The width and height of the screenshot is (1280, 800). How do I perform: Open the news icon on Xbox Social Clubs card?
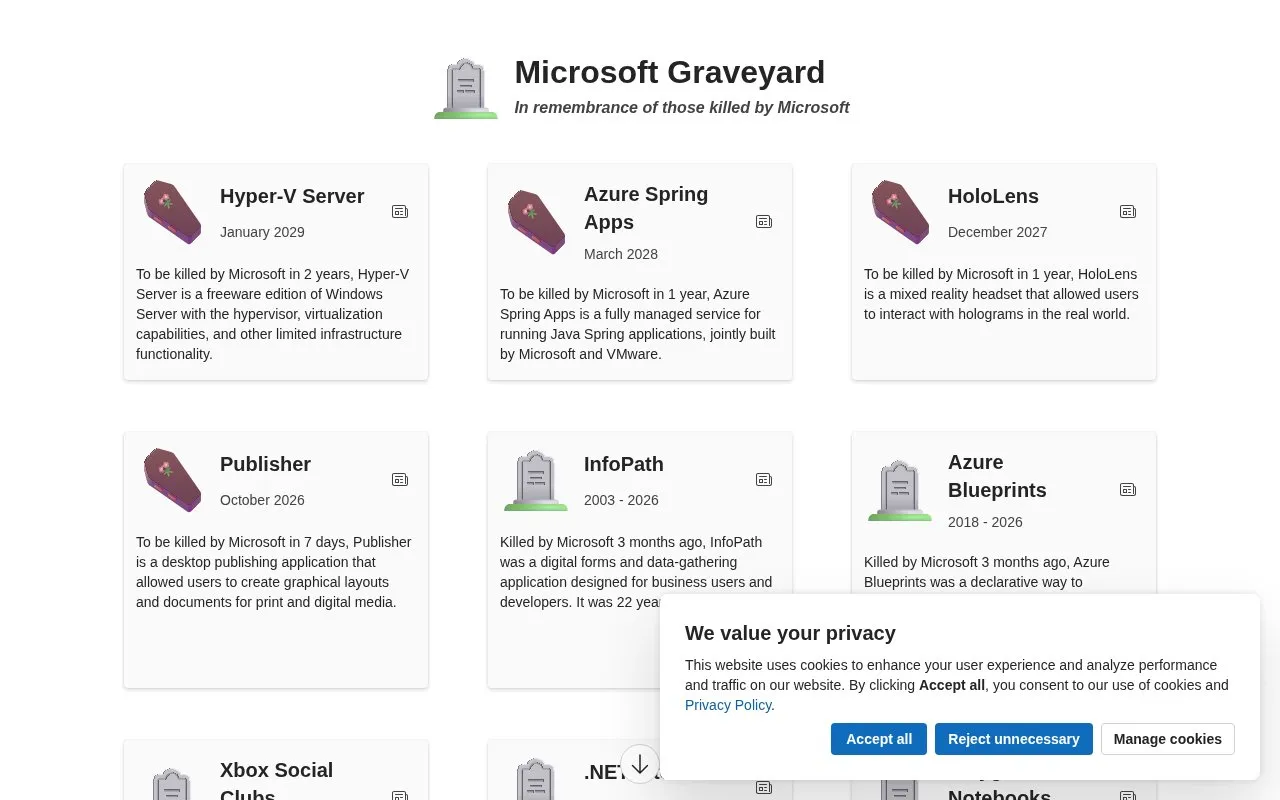point(400,796)
